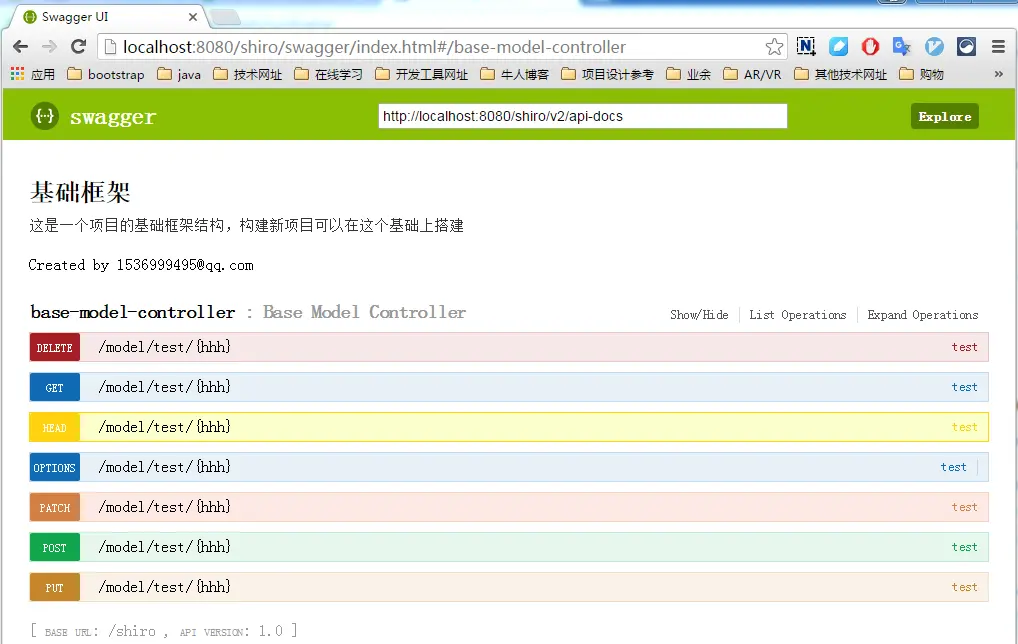Expand the DELETE method badge
Screen dimensions: 1018x644
tap(55, 347)
